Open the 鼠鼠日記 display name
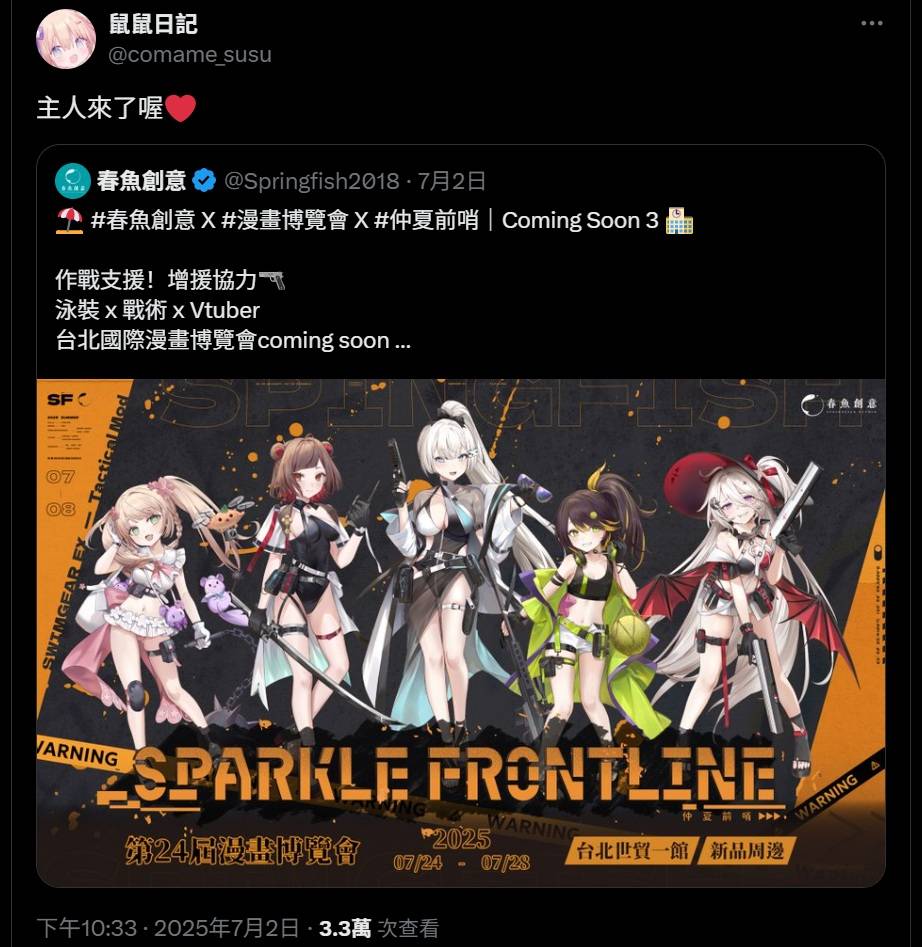The width and height of the screenshot is (922, 947). pos(153,24)
